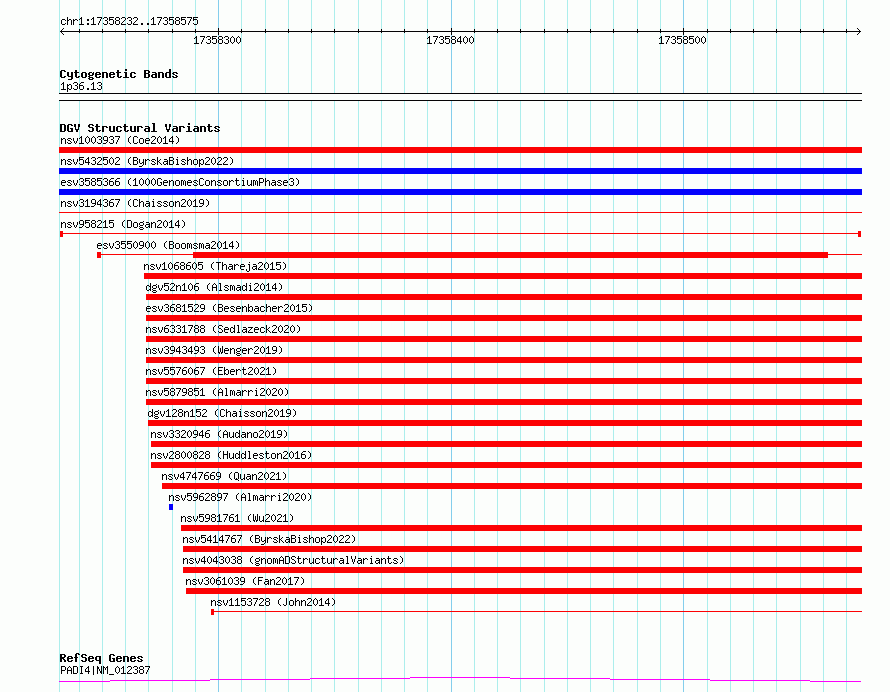The image size is (890, 692).
Task: Open the esv3585366 (1000GenomesConsortiumPhase3) label
Action: click(x=180, y=182)
